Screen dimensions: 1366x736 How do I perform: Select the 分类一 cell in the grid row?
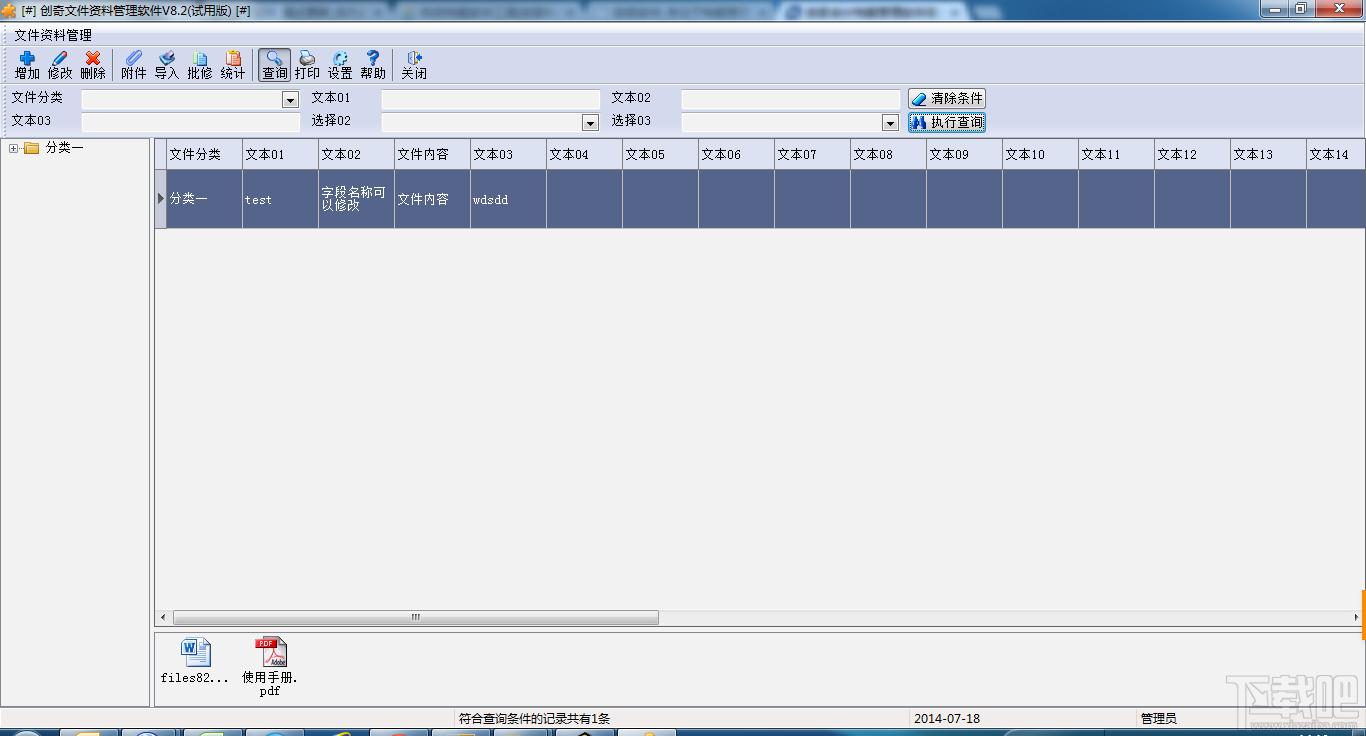pos(204,199)
